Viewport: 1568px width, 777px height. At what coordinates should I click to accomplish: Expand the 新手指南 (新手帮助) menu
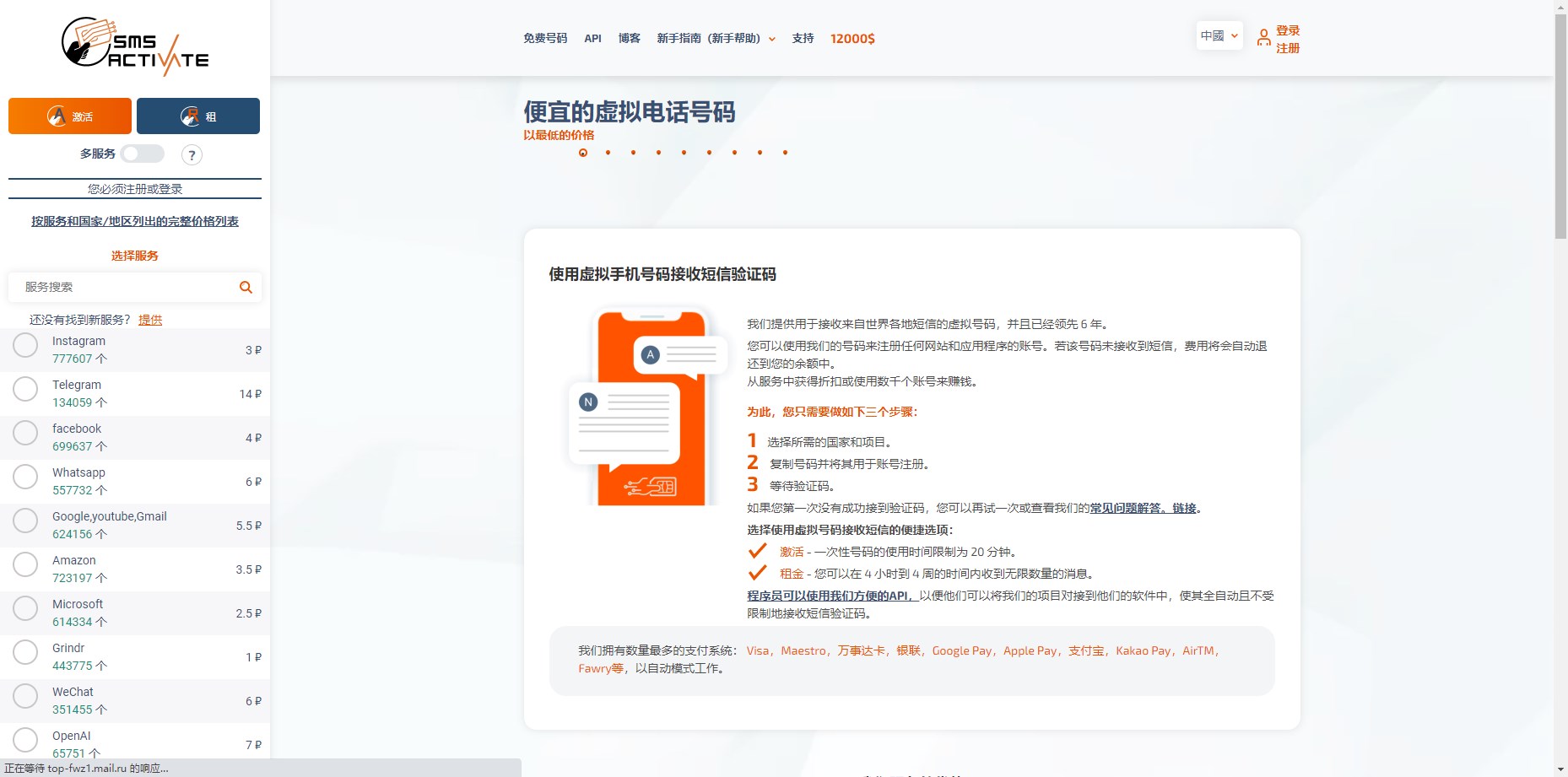pos(716,39)
